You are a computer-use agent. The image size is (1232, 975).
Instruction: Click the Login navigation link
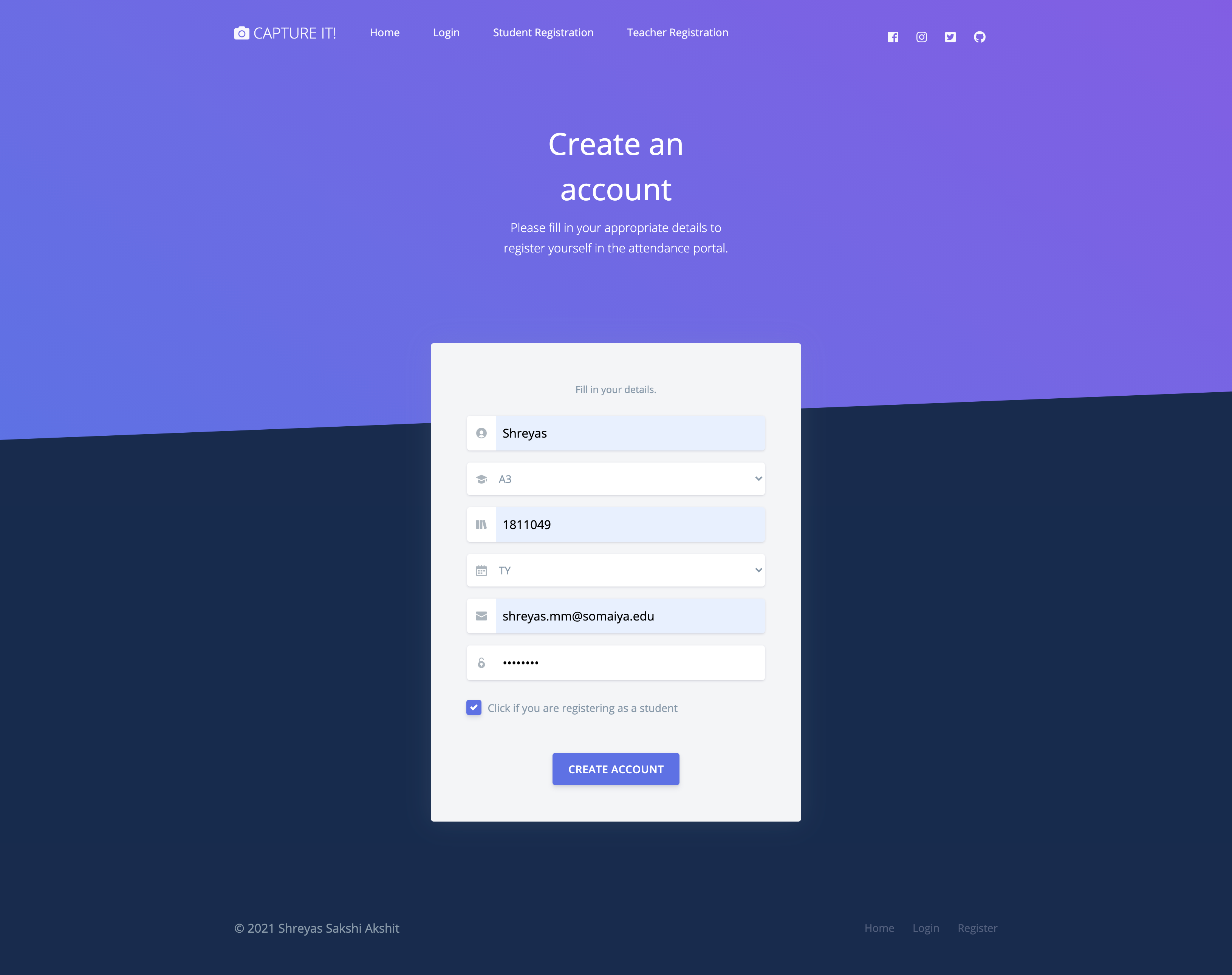(446, 32)
